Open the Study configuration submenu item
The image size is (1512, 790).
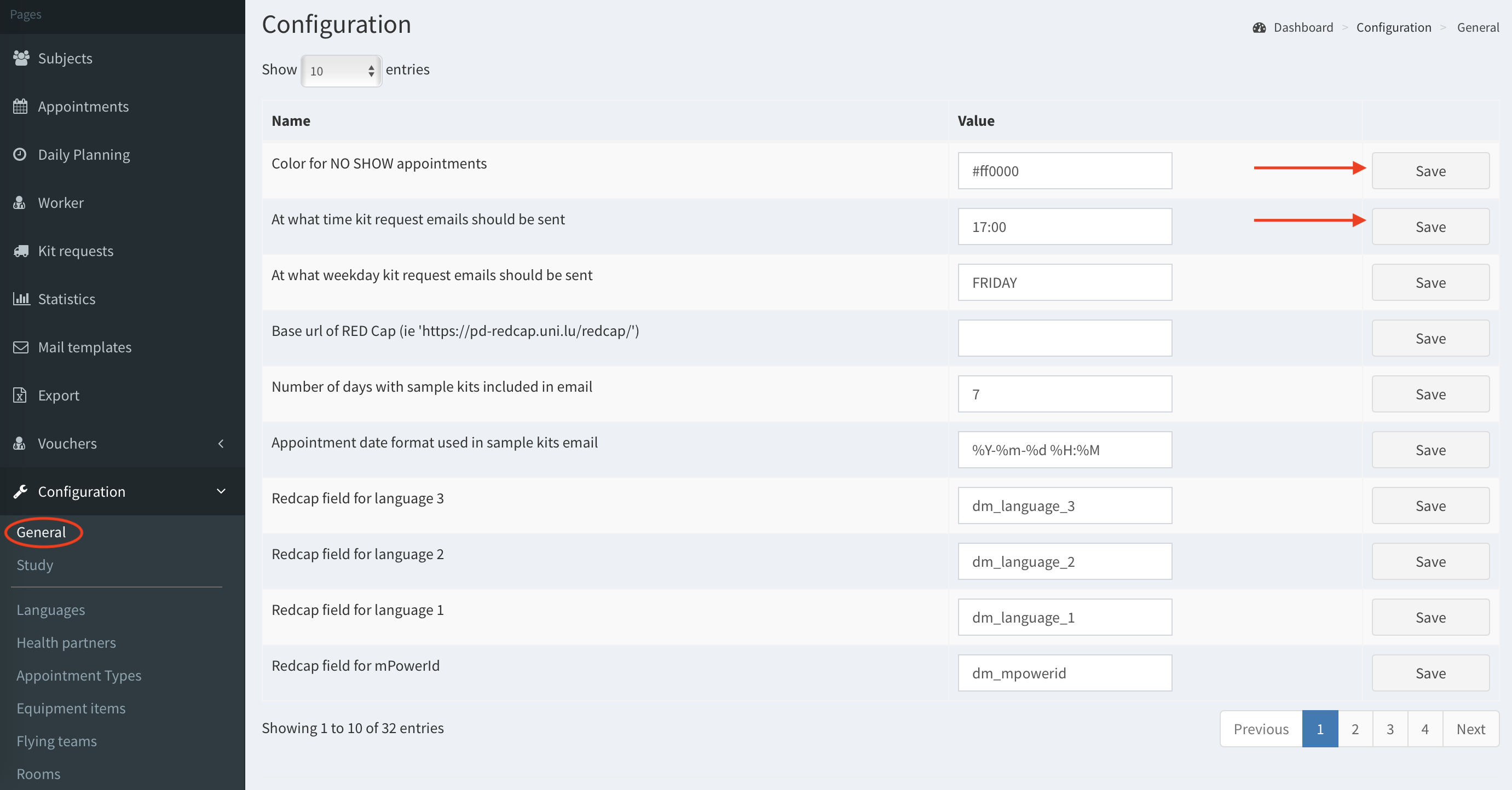[x=34, y=565]
